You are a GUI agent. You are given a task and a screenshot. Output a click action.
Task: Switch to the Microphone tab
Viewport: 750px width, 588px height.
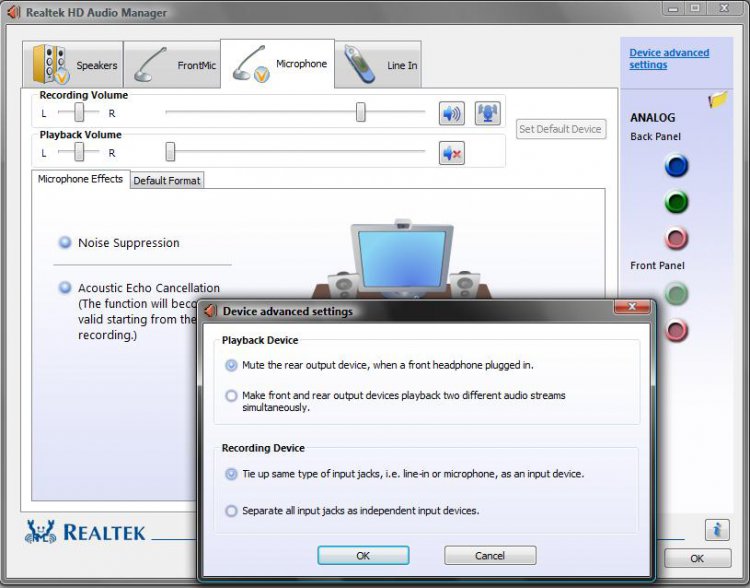(277, 64)
